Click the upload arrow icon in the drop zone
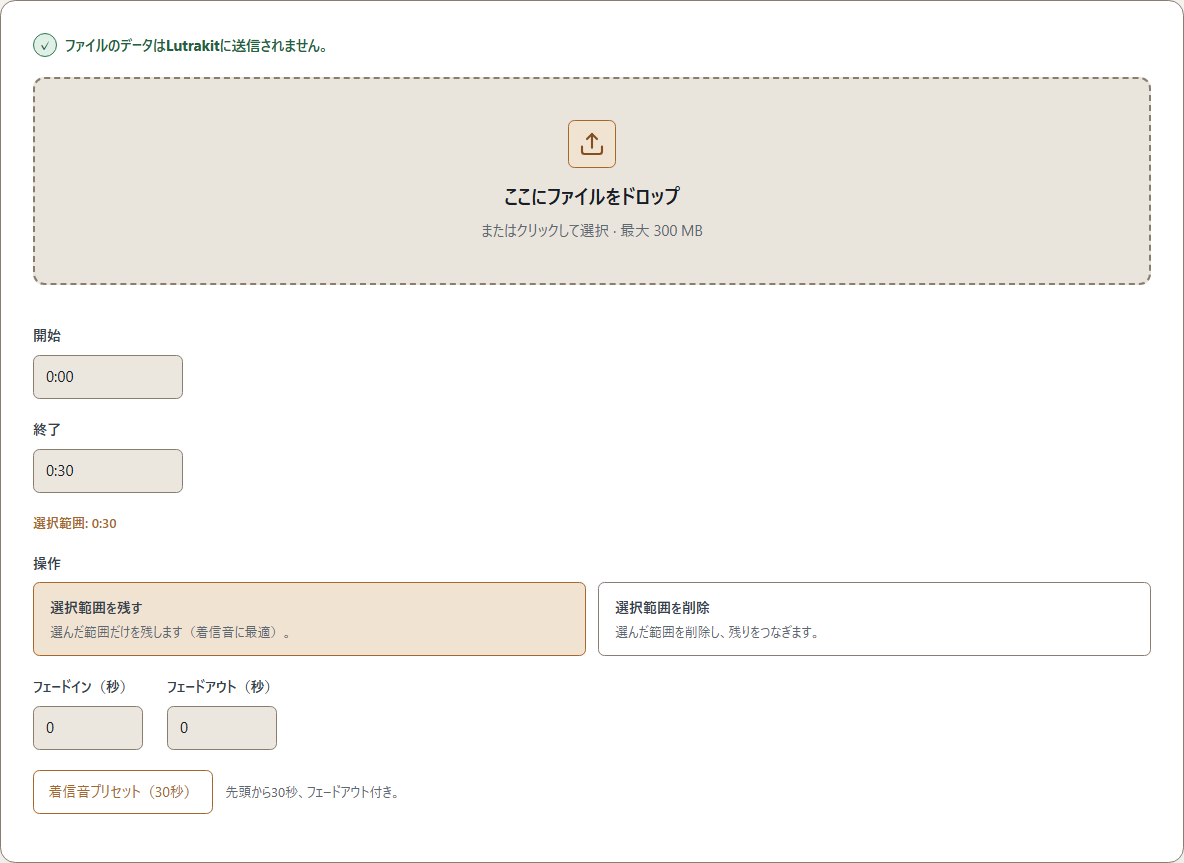This screenshot has width=1184, height=863. [591, 144]
